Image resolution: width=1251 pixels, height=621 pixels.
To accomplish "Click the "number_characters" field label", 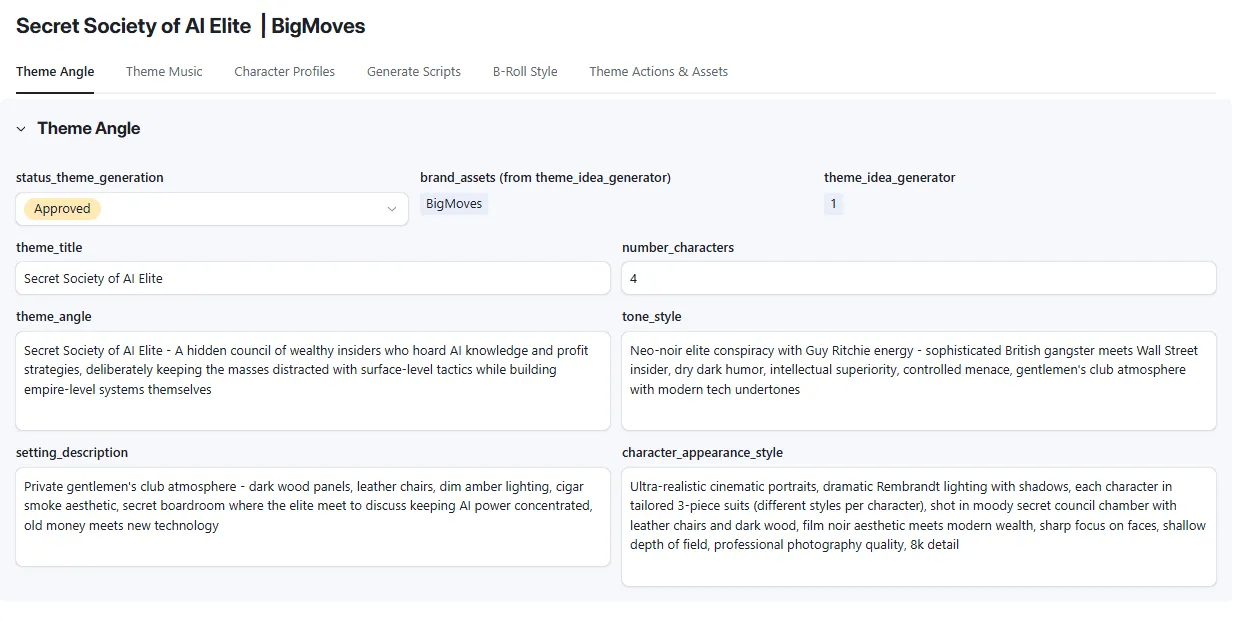I will point(678,248).
